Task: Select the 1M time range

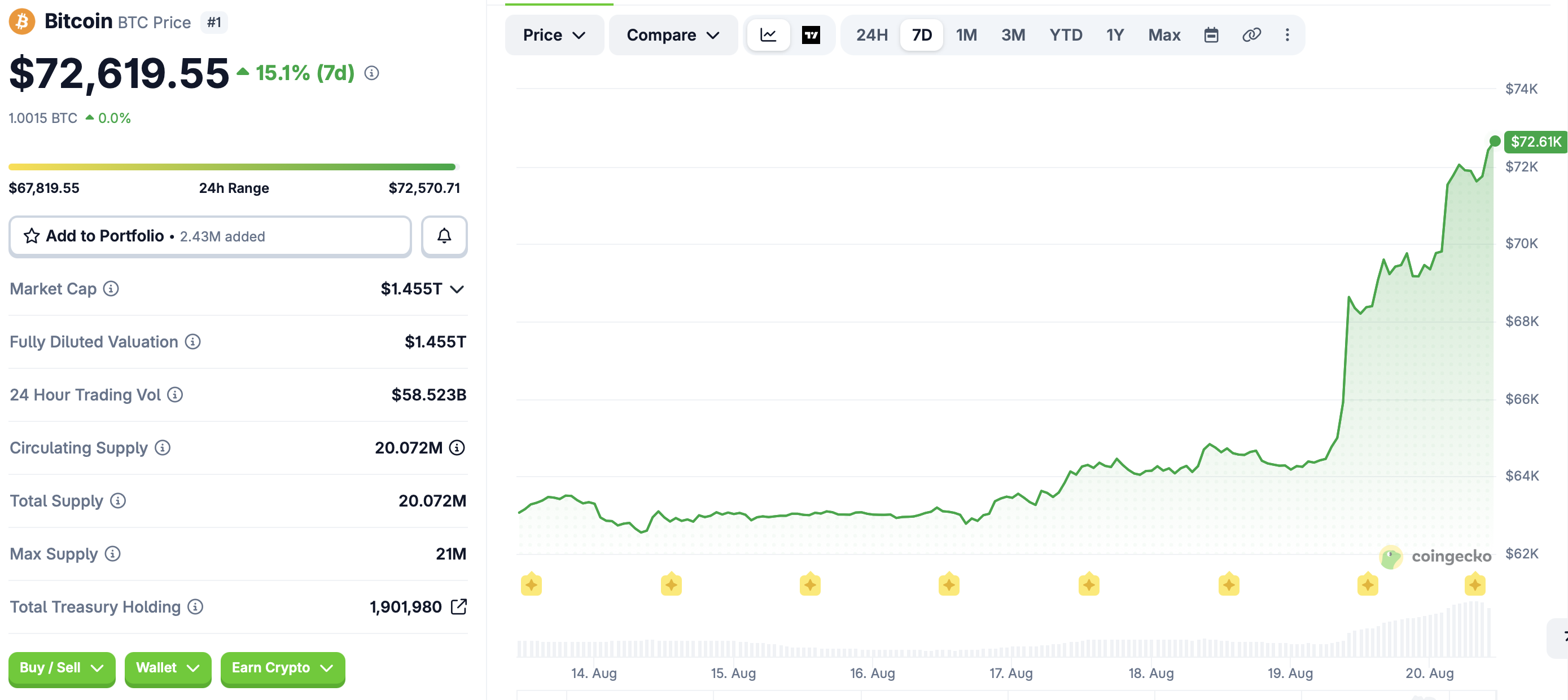Action: (x=966, y=36)
